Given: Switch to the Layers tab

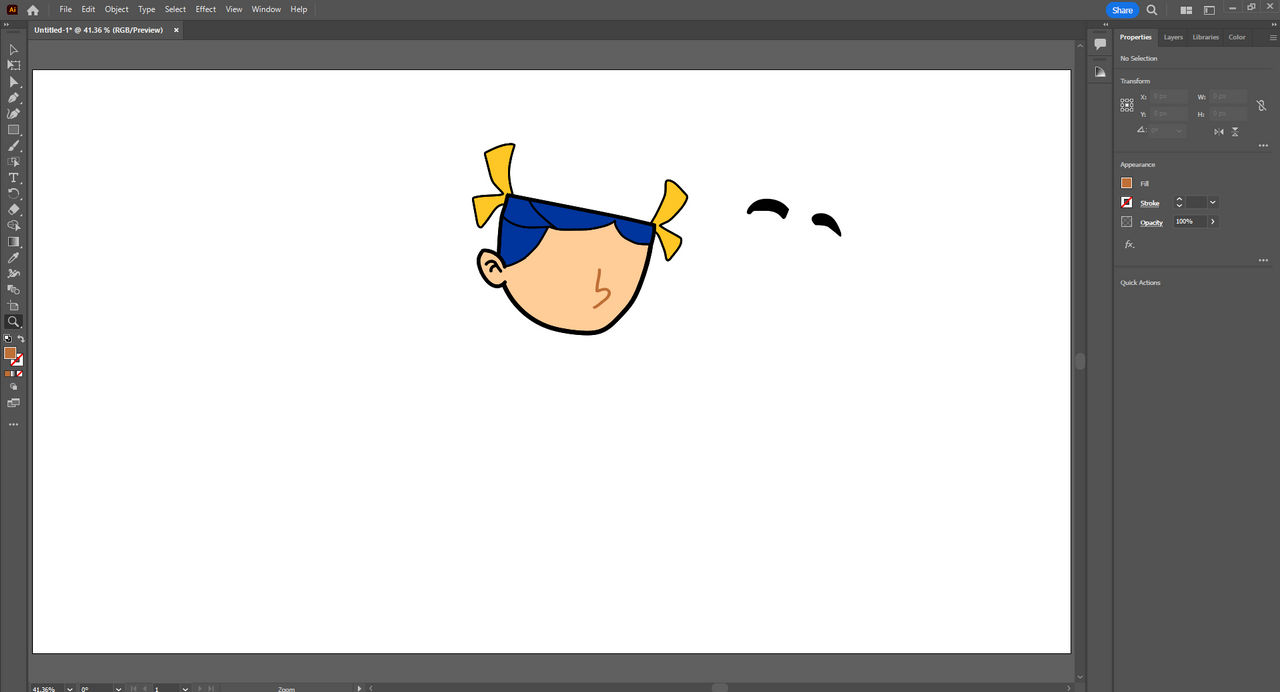Looking at the screenshot, I should [1173, 37].
